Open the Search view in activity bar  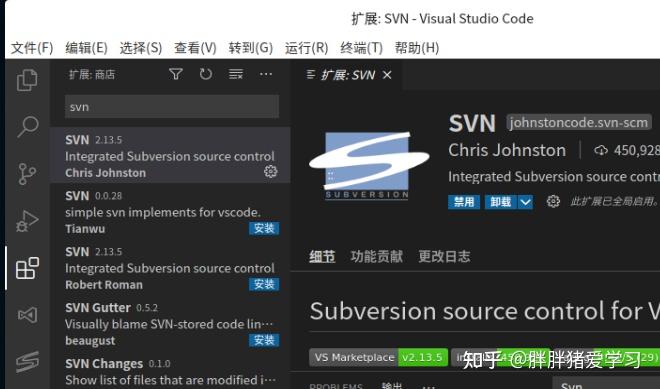[27, 126]
